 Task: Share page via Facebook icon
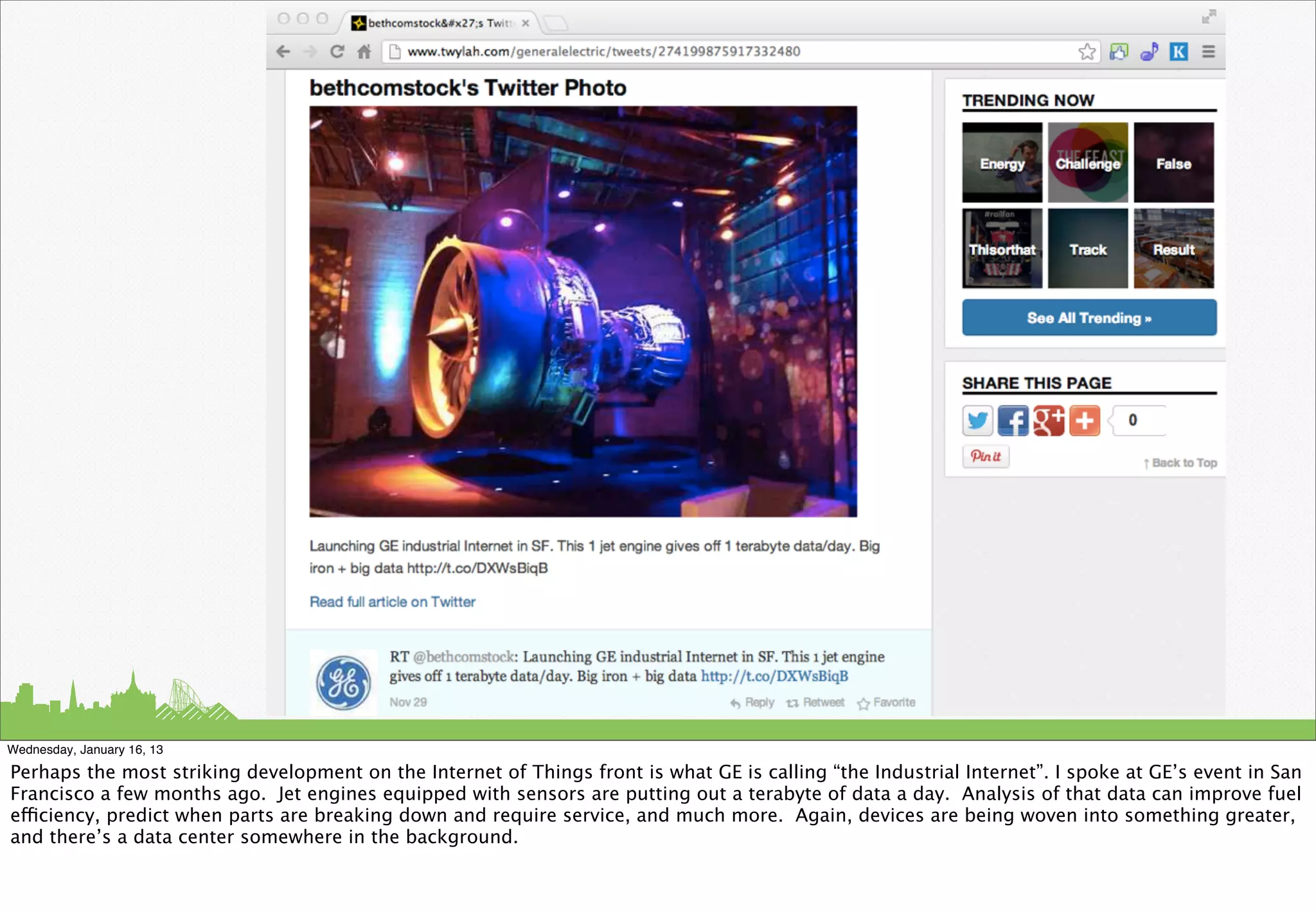[x=1013, y=421]
